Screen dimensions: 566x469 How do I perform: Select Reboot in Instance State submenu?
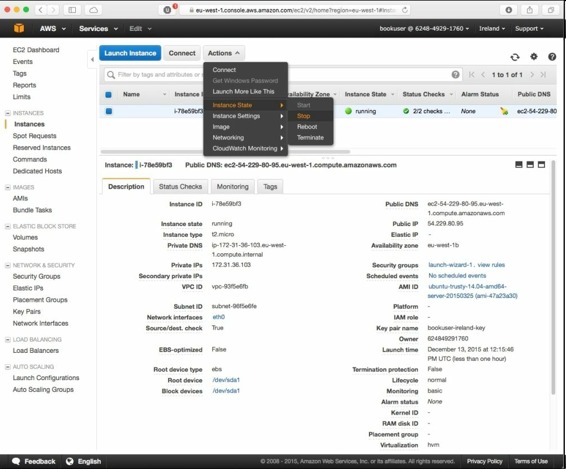[x=310, y=127]
